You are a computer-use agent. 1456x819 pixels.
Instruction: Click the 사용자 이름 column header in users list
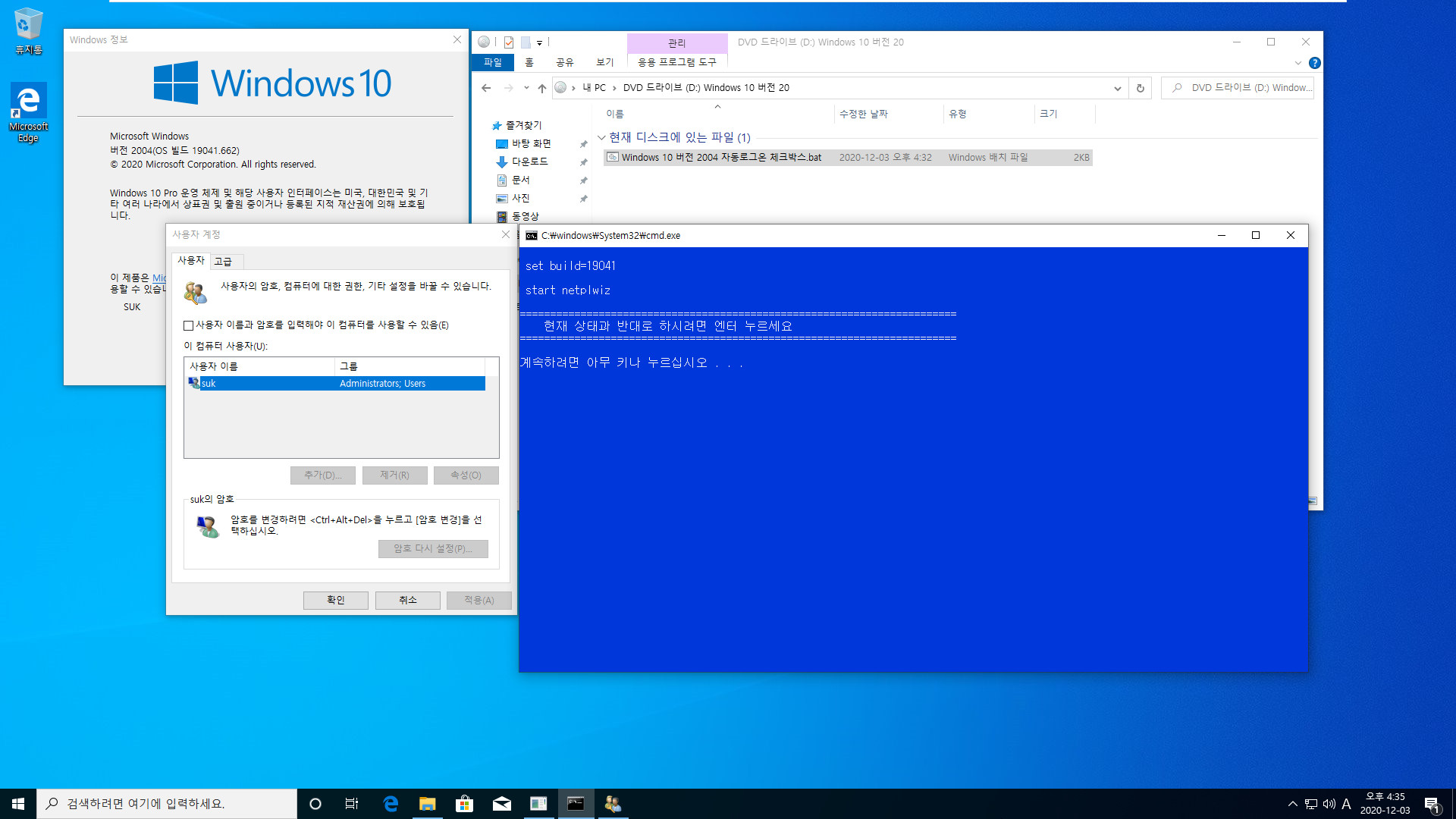point(259,366)
